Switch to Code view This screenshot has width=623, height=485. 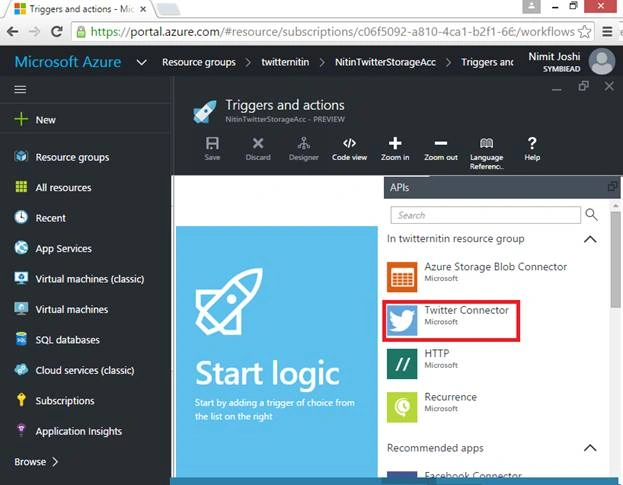[349, 143]
